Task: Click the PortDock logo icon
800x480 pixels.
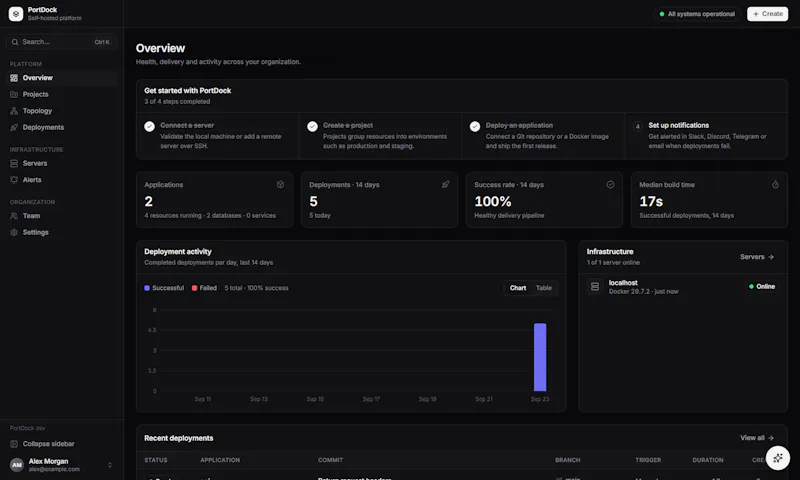Action: [16, 14]
